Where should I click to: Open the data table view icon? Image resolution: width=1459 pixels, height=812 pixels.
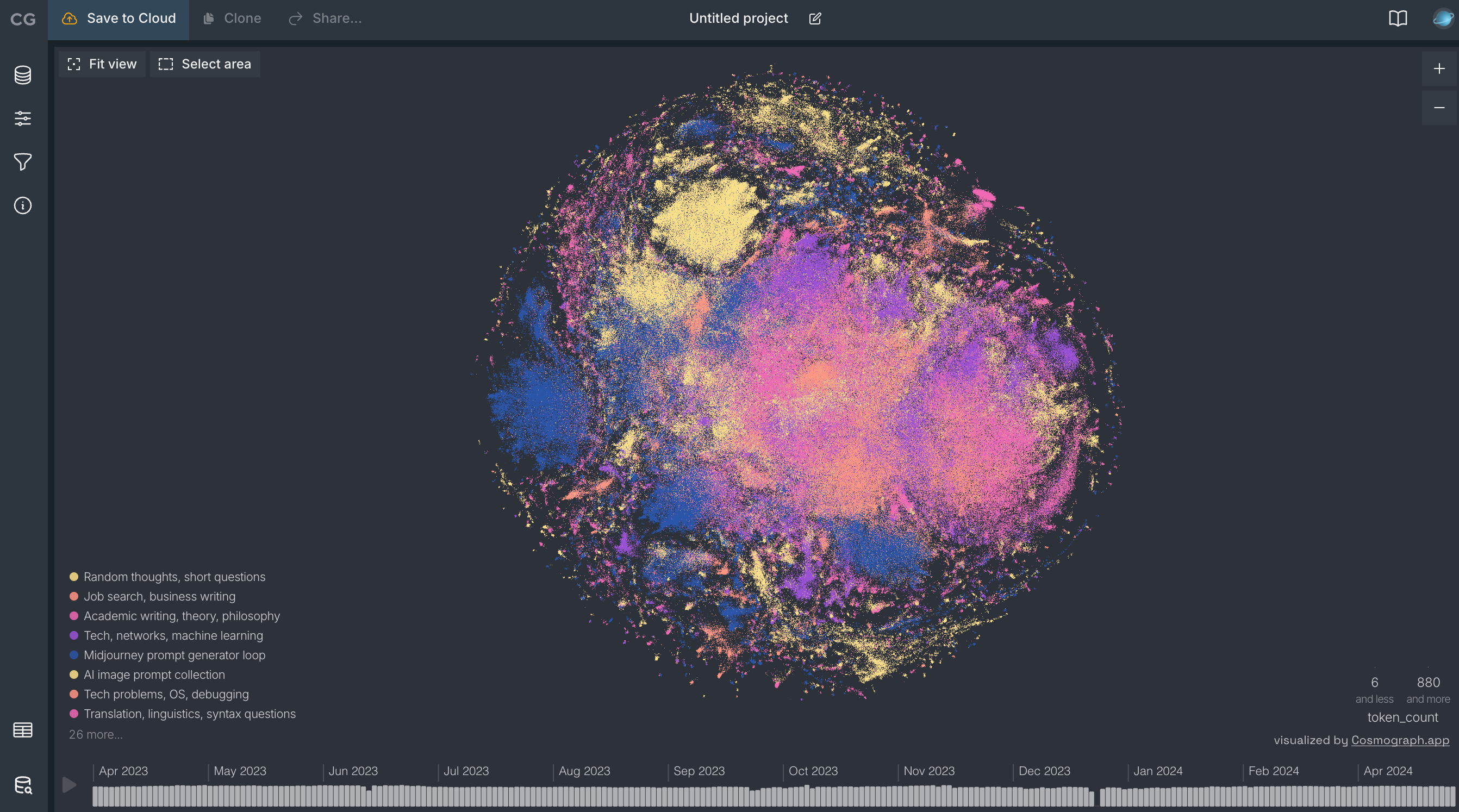(23, 730)
